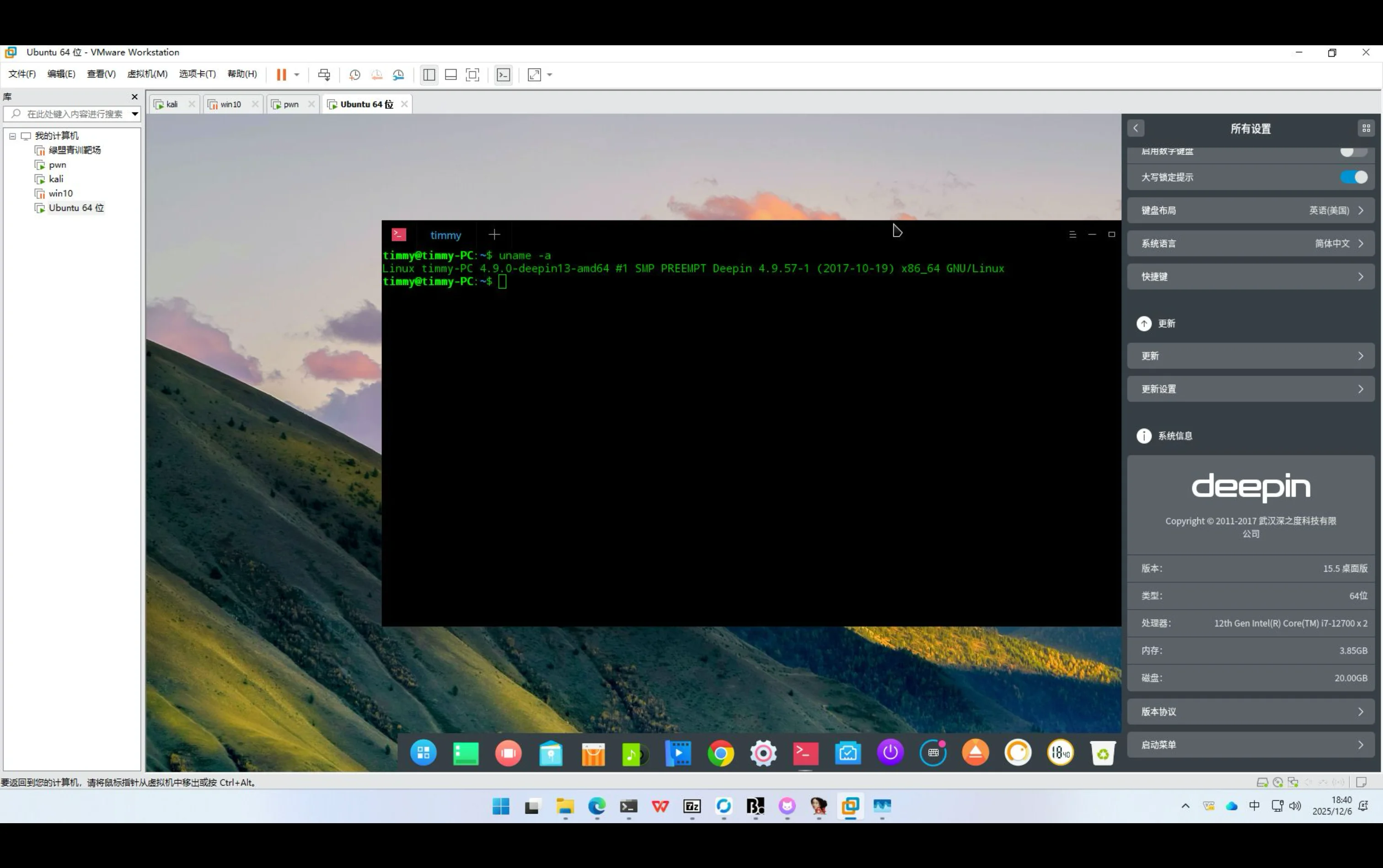Switch to the kali VM tab
1383x868 pixels.
point(172,104)
